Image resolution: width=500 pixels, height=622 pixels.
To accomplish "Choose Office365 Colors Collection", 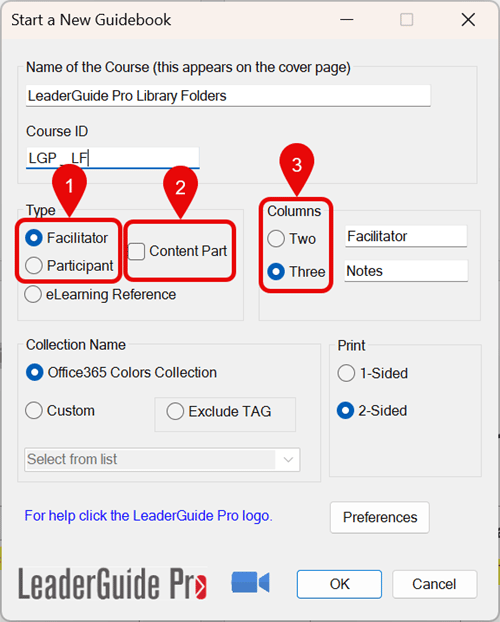I will [35, 372].
